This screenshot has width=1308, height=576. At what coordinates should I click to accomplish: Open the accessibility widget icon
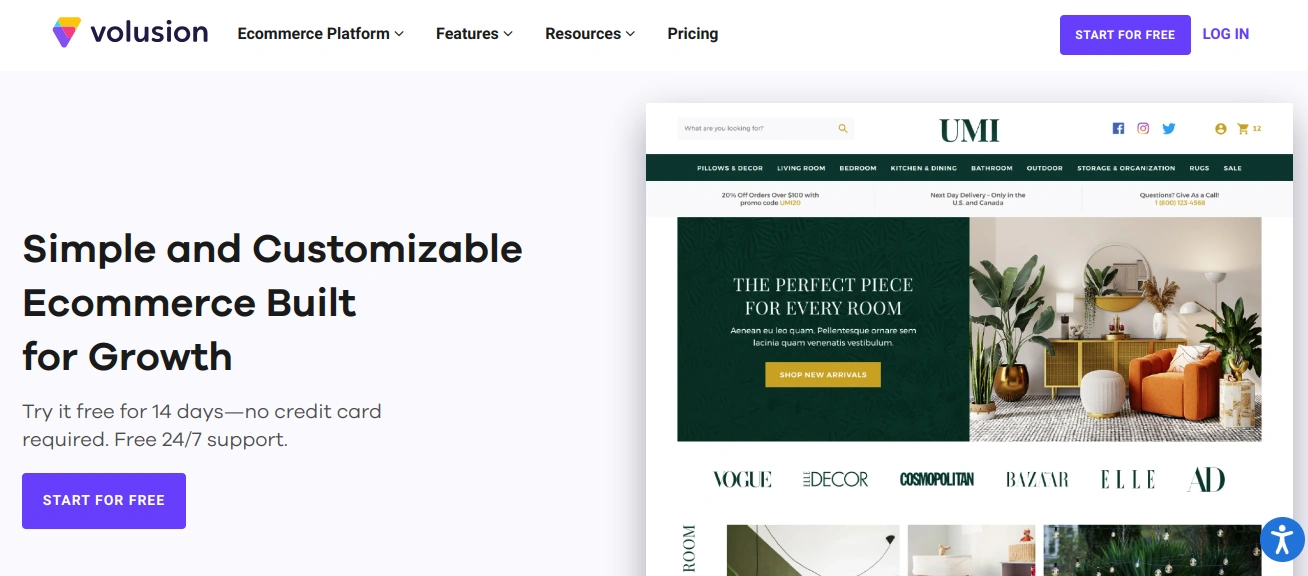coord(1282,539)
